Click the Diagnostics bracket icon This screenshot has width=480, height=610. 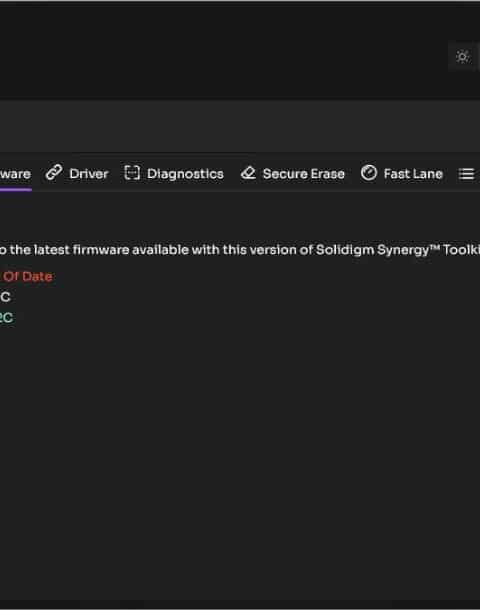[x=132, y=172]
